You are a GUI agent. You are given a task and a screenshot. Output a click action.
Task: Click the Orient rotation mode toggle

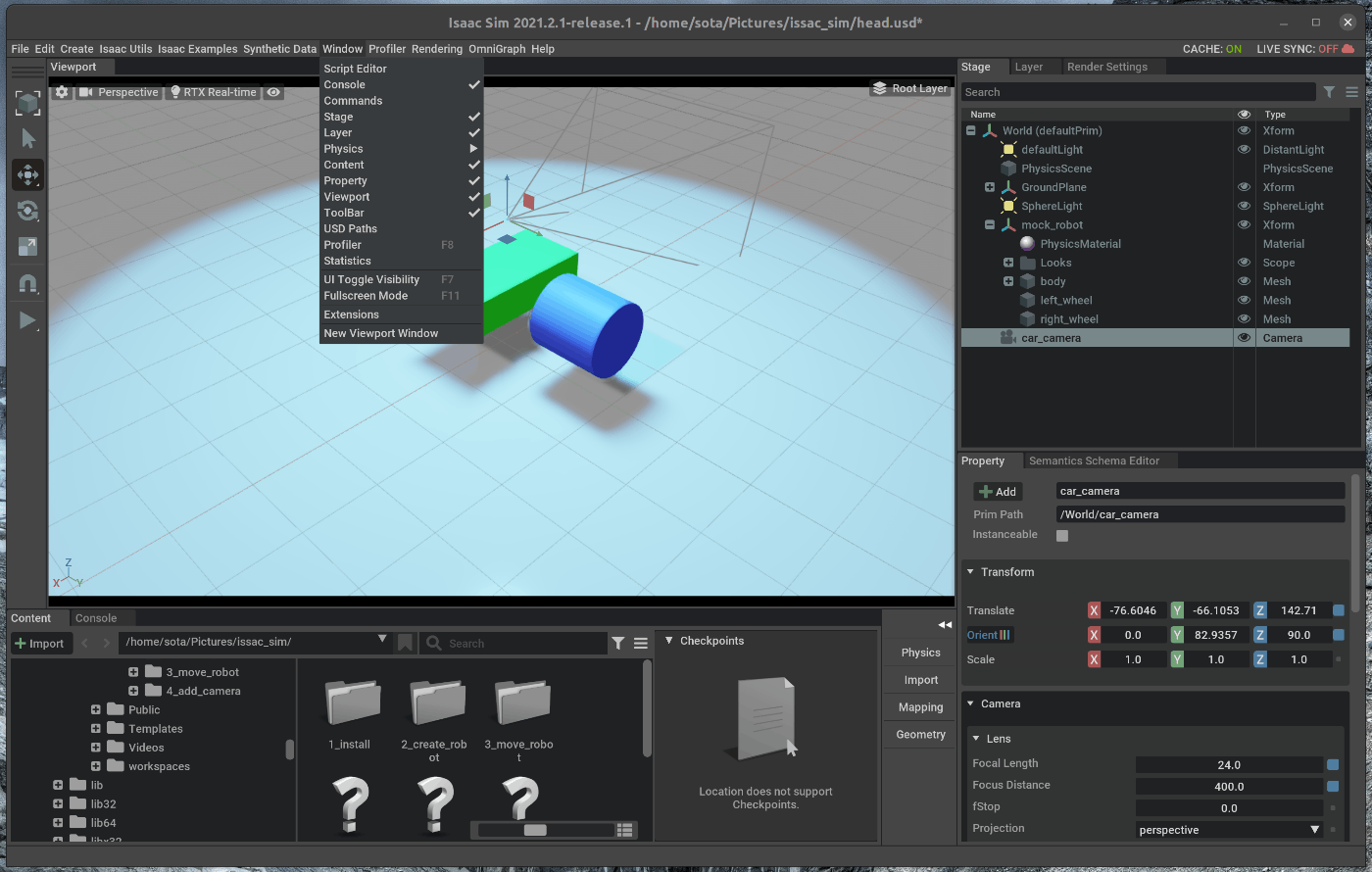[989, 635]
